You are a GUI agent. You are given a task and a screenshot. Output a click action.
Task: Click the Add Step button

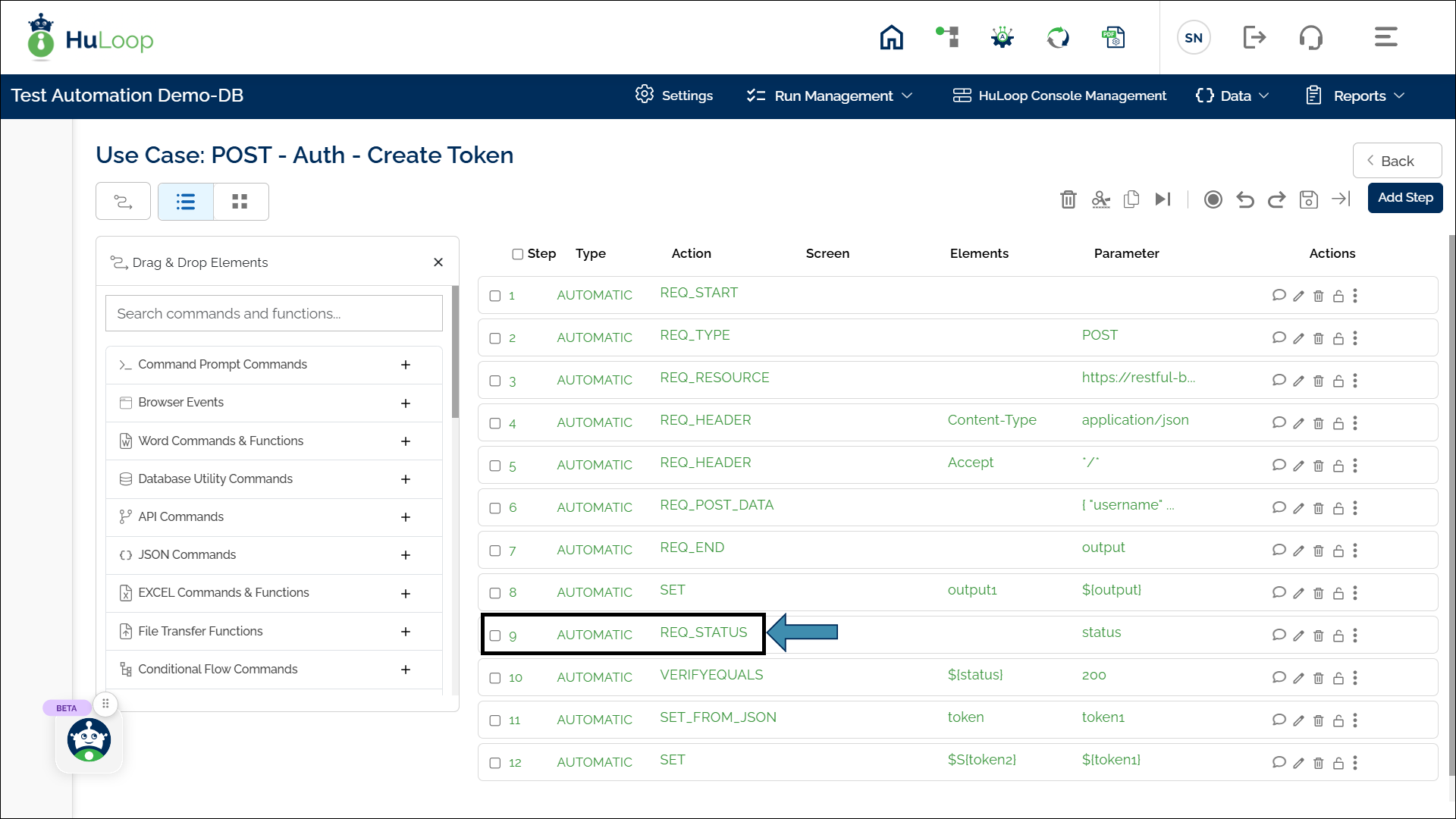click(x=1404, y=198)
